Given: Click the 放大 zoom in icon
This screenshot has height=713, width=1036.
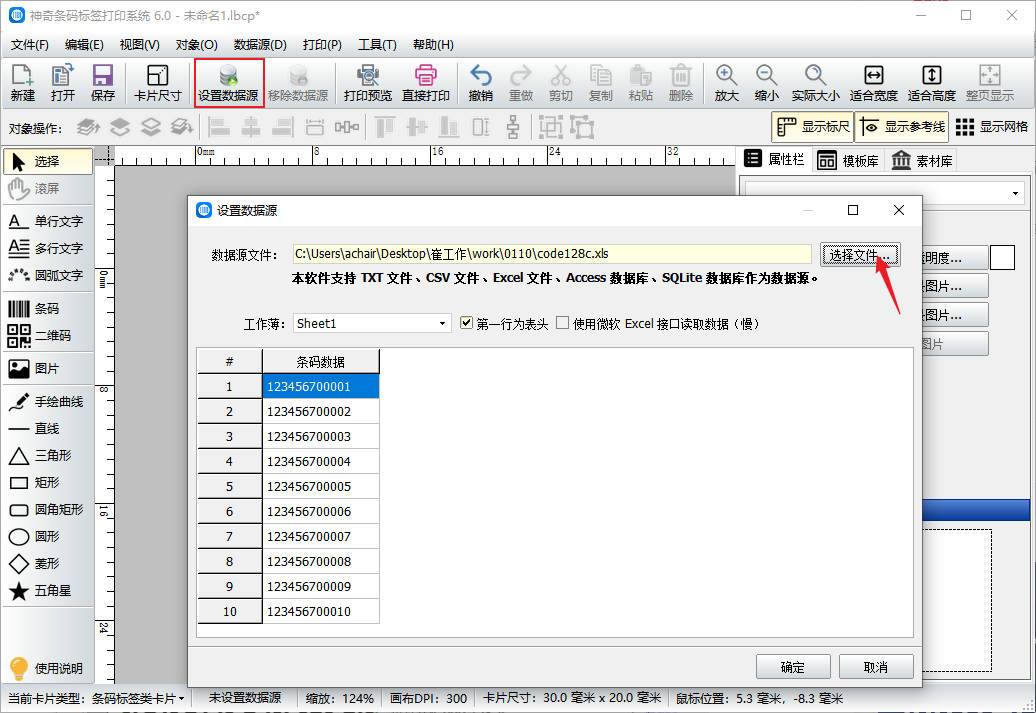Looking at the screenshot, I should [726, 83].
